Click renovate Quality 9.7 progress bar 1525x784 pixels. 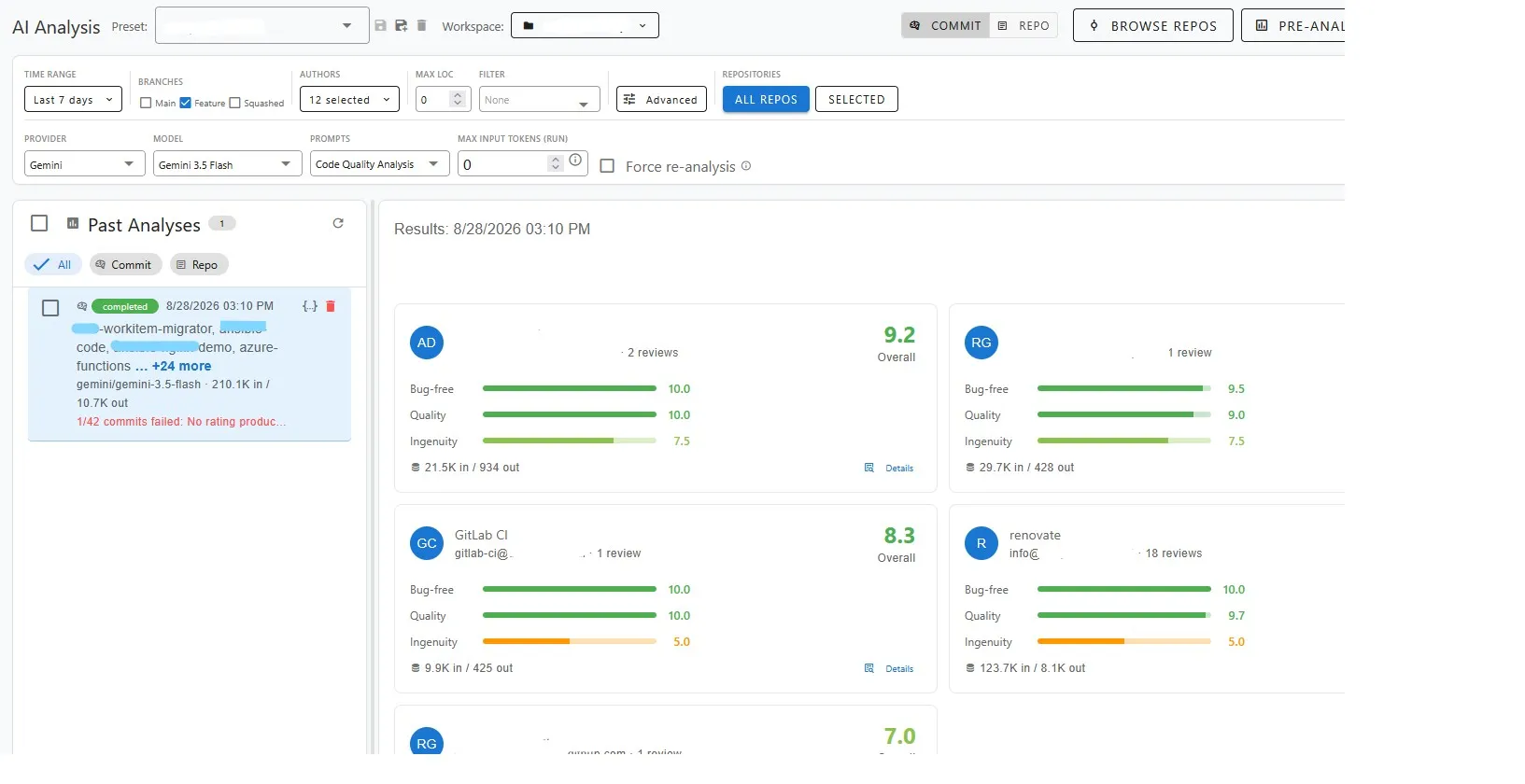click(1123, 615)
